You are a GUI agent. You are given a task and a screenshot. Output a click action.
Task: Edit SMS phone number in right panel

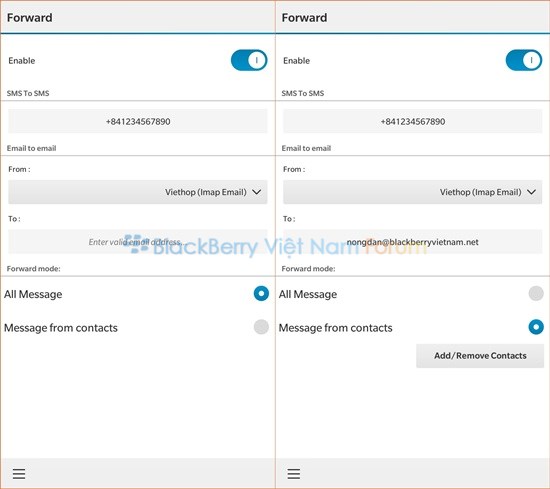[412, 121]
